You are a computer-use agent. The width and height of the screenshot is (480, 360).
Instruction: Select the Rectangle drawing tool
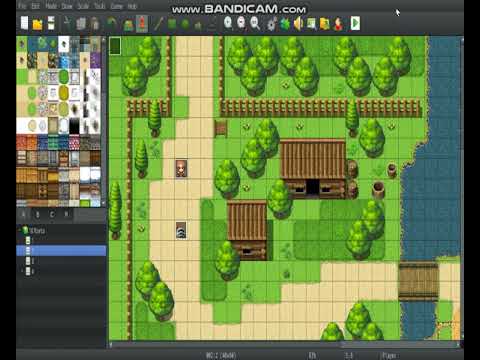tap(172, 24)
